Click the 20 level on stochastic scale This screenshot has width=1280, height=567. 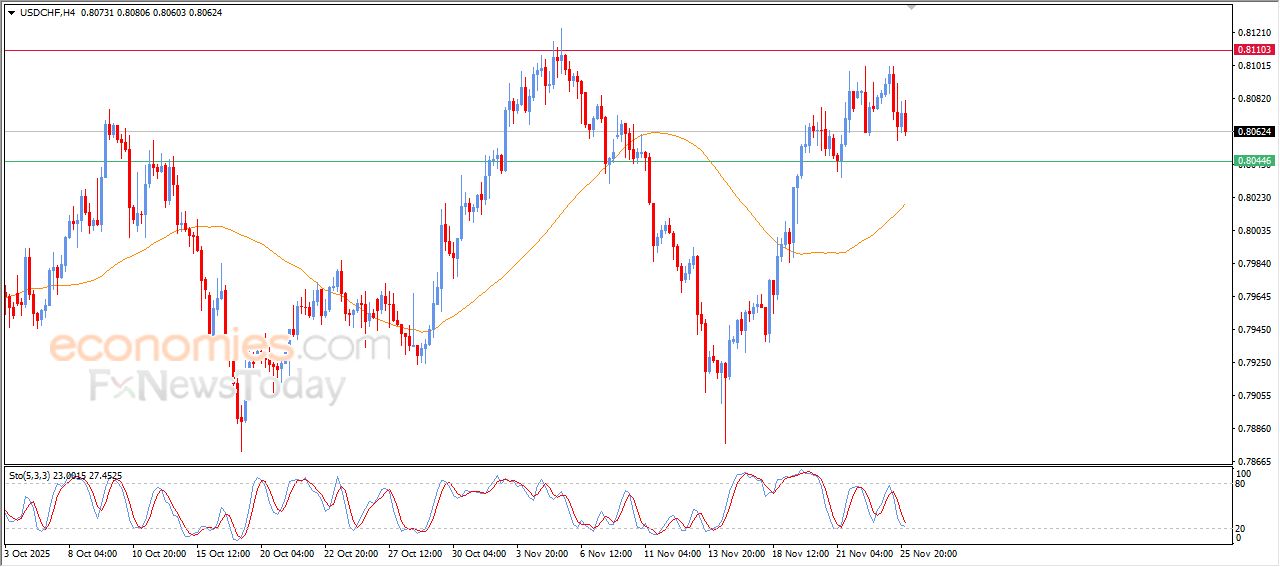[1242, 527]
